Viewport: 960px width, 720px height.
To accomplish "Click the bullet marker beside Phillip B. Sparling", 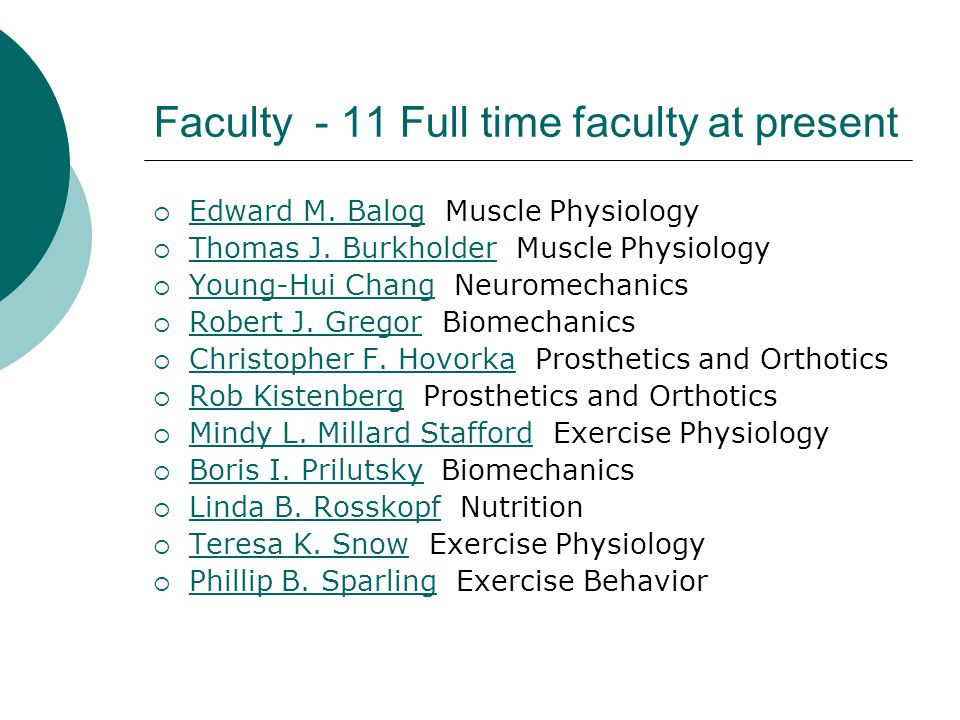I will coord(162,583).
